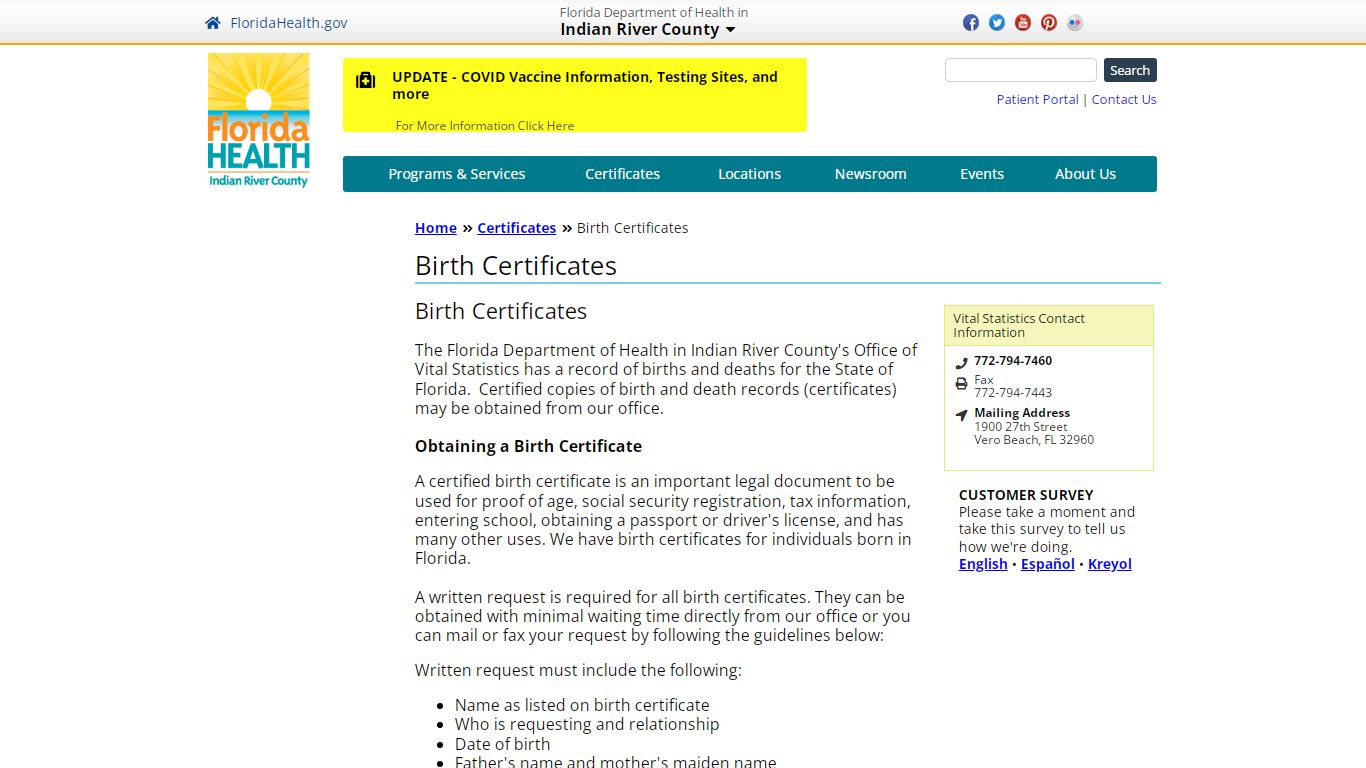Image resolution: width=1366 pixels, height=768 pixels.
Task: Open the About Us menu
Action: pos(1086,174)
